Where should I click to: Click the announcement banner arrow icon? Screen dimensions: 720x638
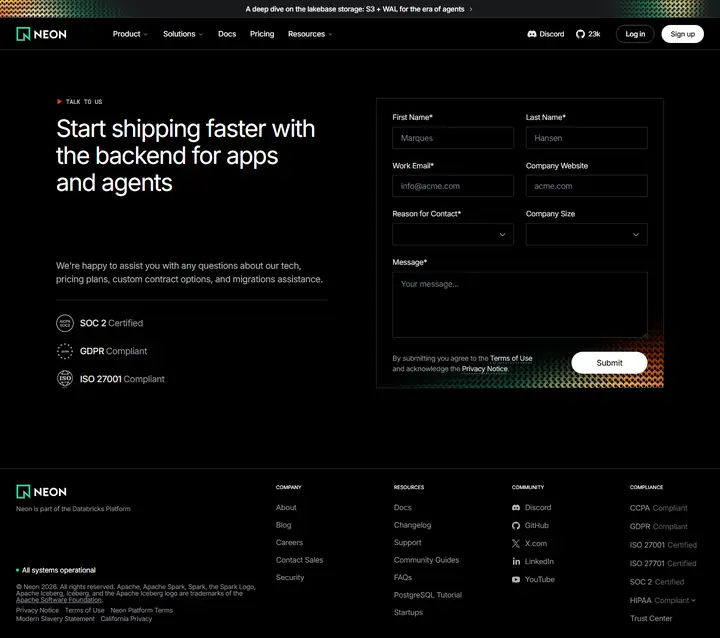(471, 9)
